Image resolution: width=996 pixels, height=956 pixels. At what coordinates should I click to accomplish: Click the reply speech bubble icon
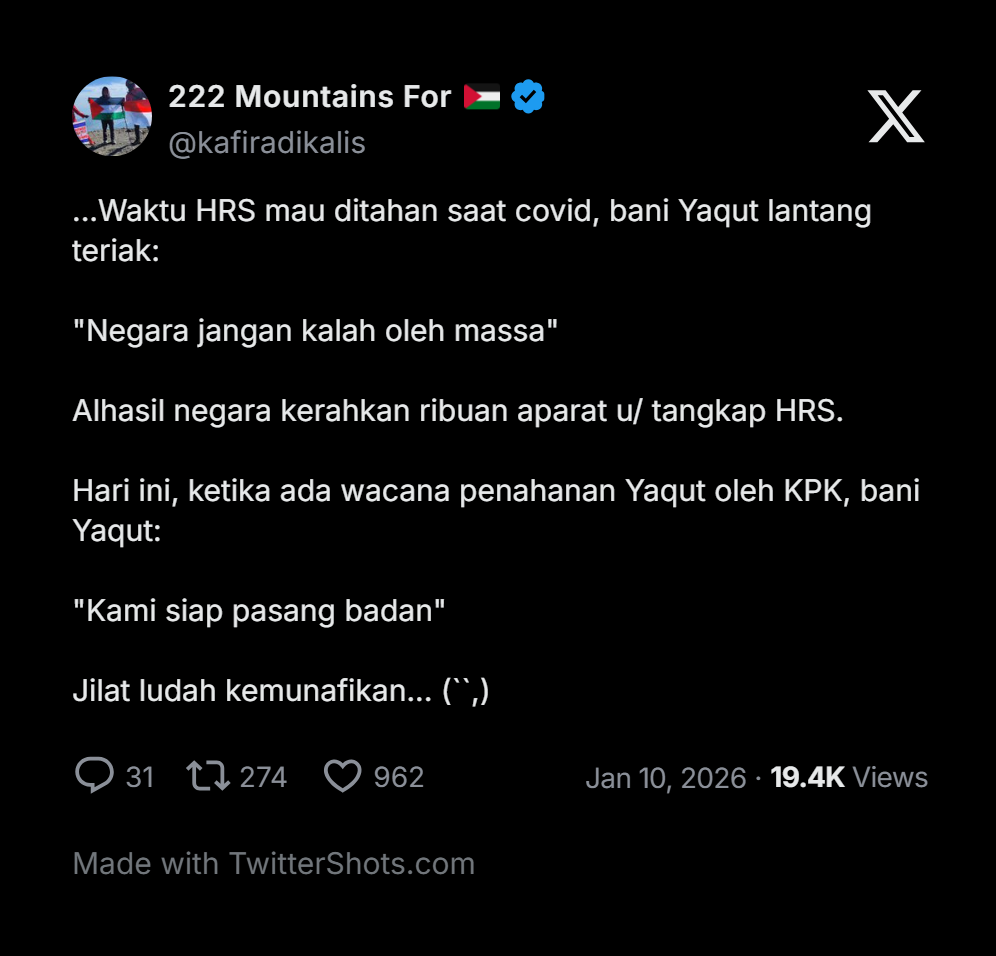pyautogui.click(x=95, y=776)
